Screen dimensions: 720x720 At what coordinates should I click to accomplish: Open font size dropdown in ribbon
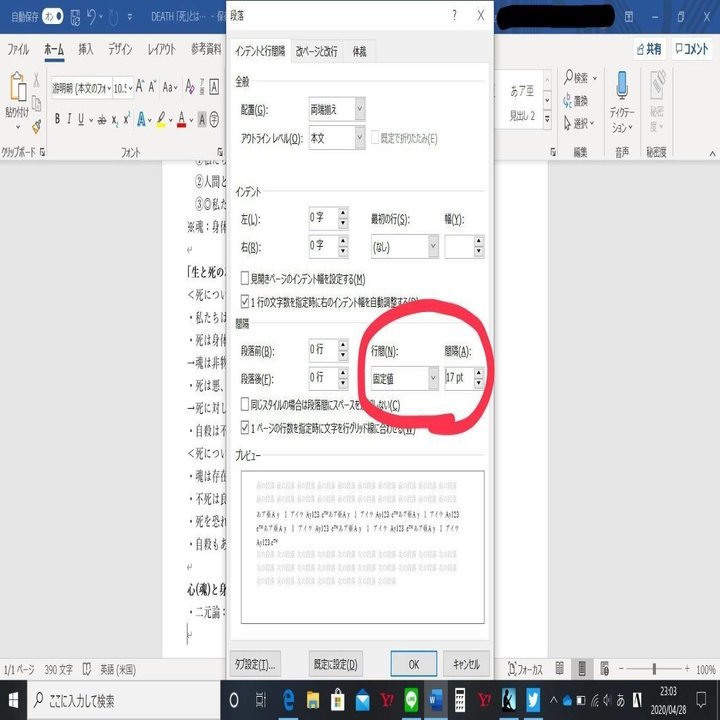pos(131,88)
